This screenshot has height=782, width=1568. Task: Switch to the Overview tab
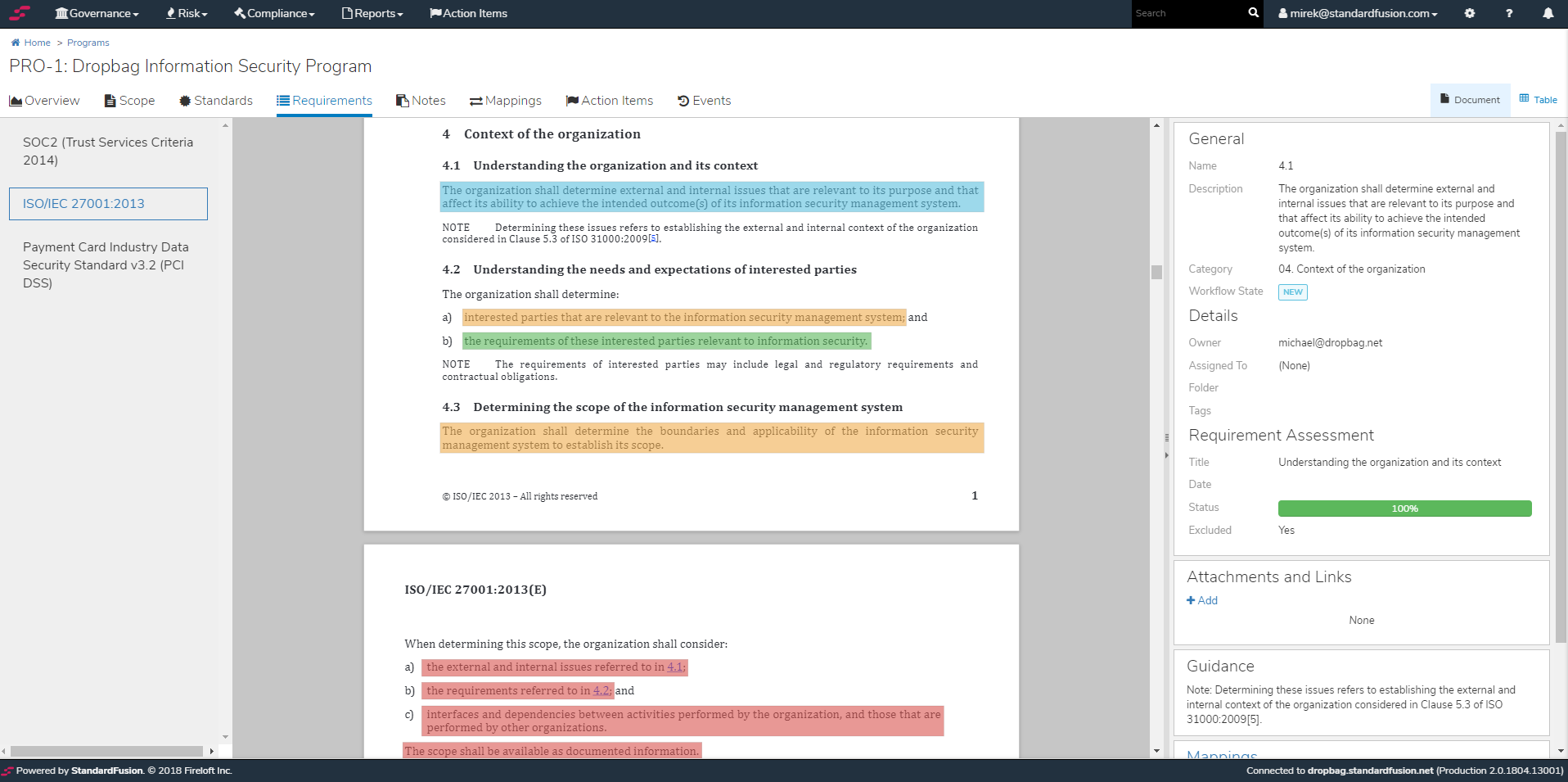tap(44, 101)
